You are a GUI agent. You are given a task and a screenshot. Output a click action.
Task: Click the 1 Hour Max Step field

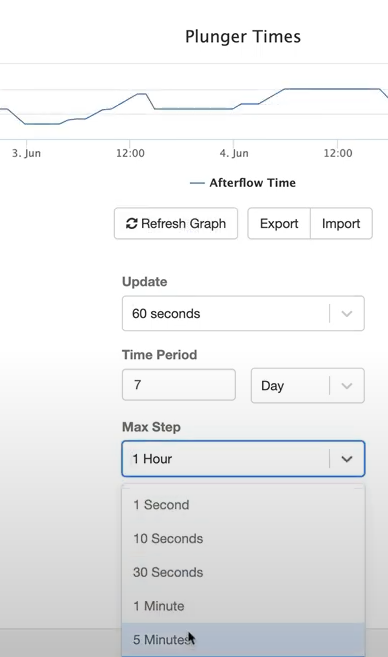(x=243, y=459)
